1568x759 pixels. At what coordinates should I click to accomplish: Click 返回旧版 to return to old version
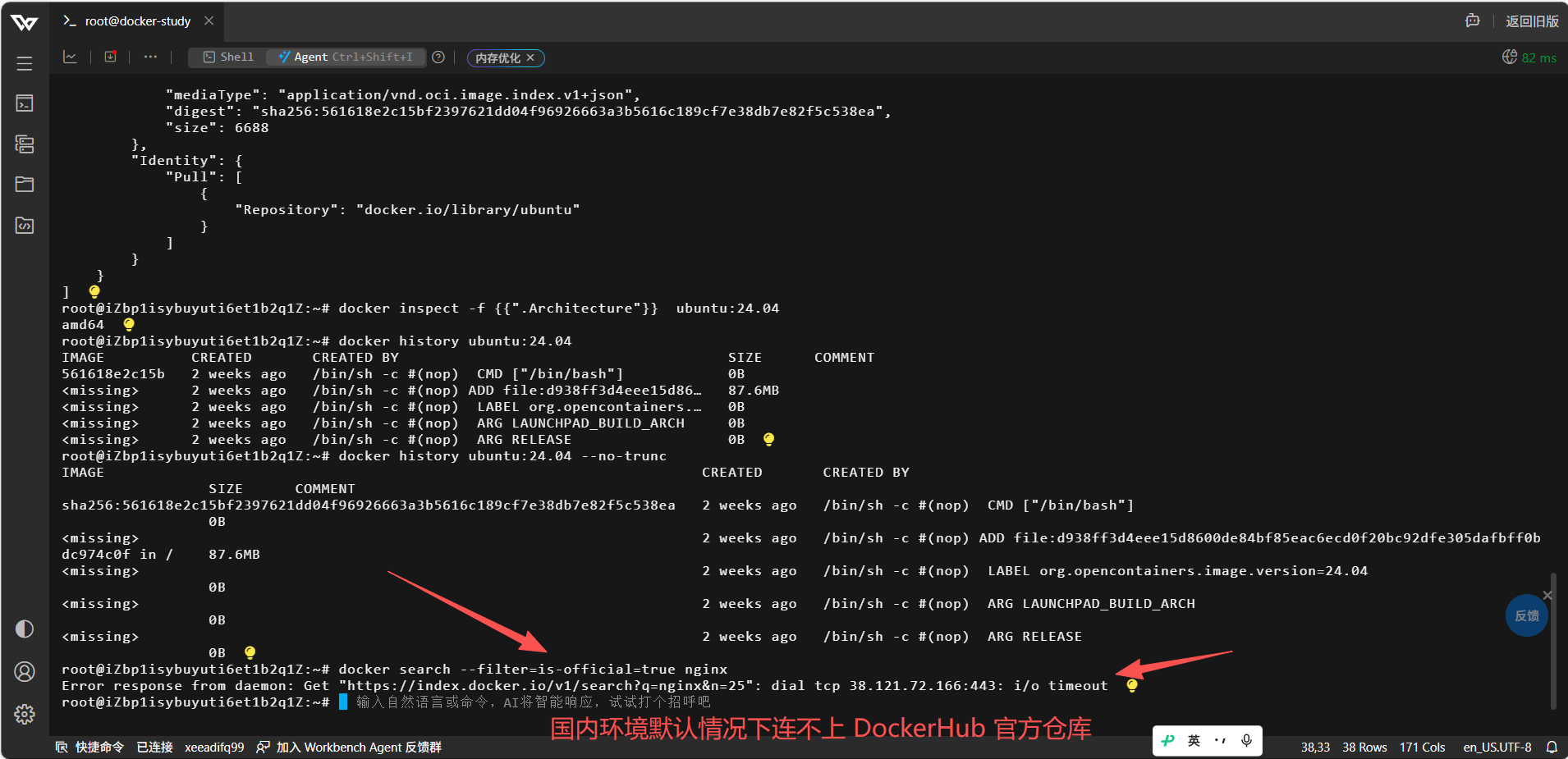[x=1532, y=21]
